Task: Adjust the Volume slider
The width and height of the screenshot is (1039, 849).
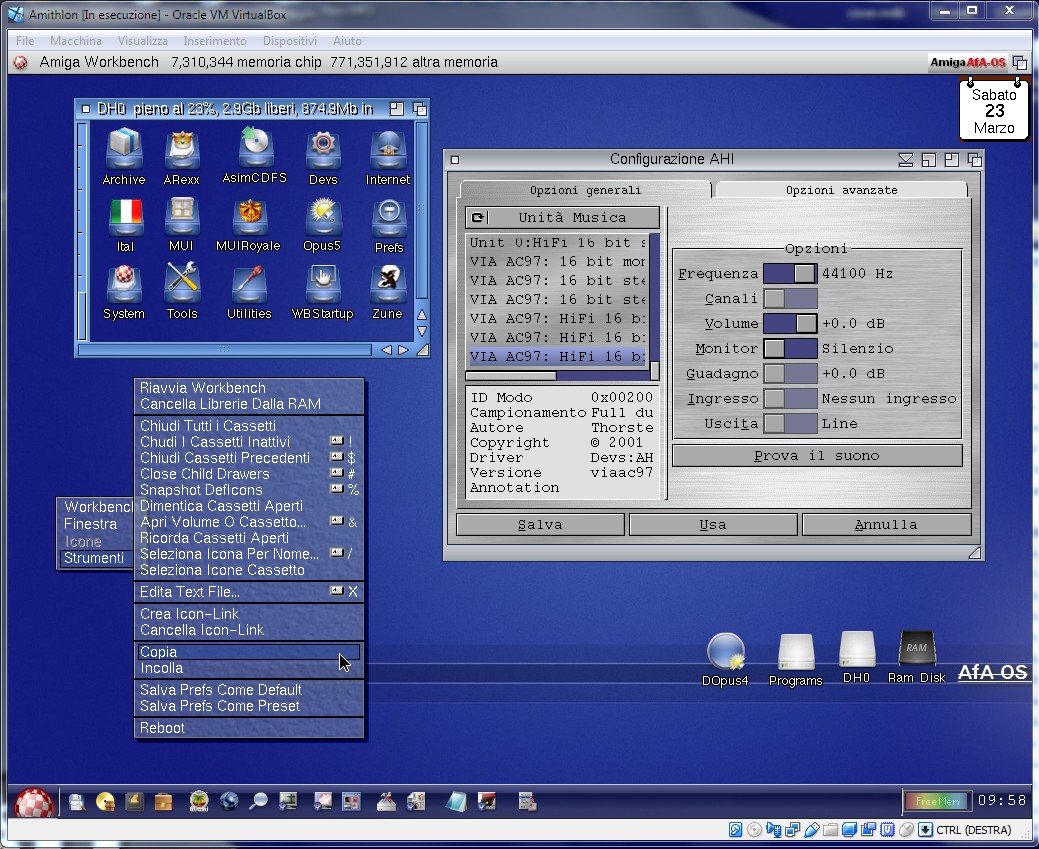Action: [790, 324]
